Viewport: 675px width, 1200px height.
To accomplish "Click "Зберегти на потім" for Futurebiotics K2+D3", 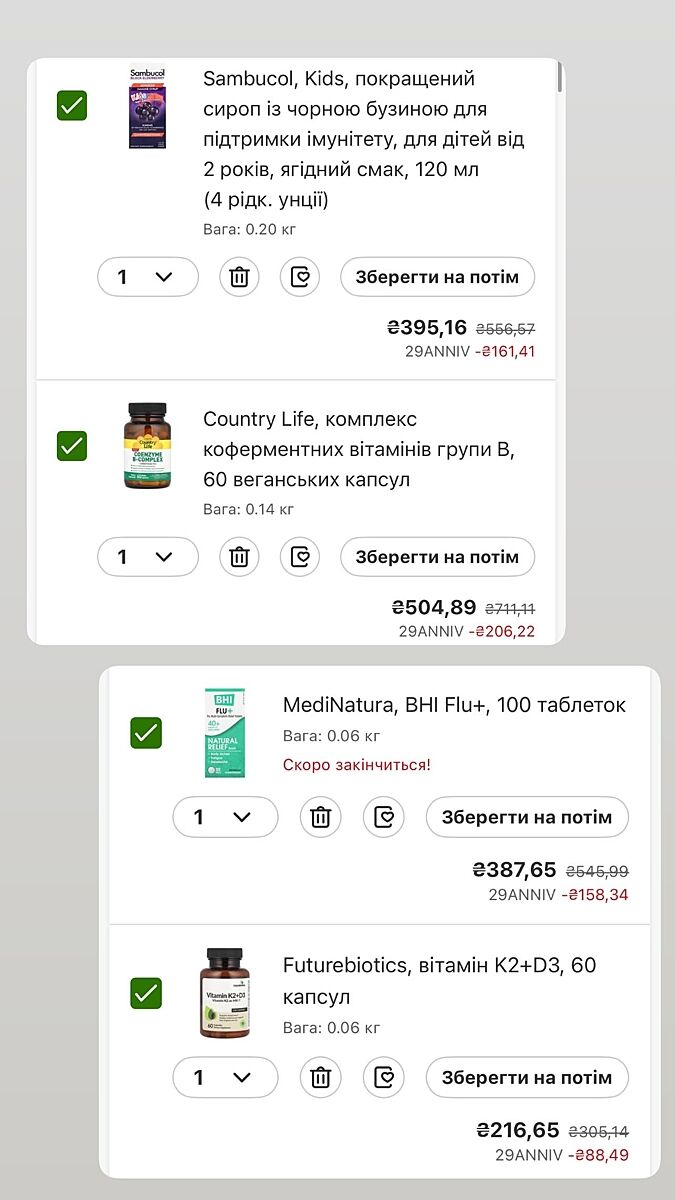I will [526, 1077].
